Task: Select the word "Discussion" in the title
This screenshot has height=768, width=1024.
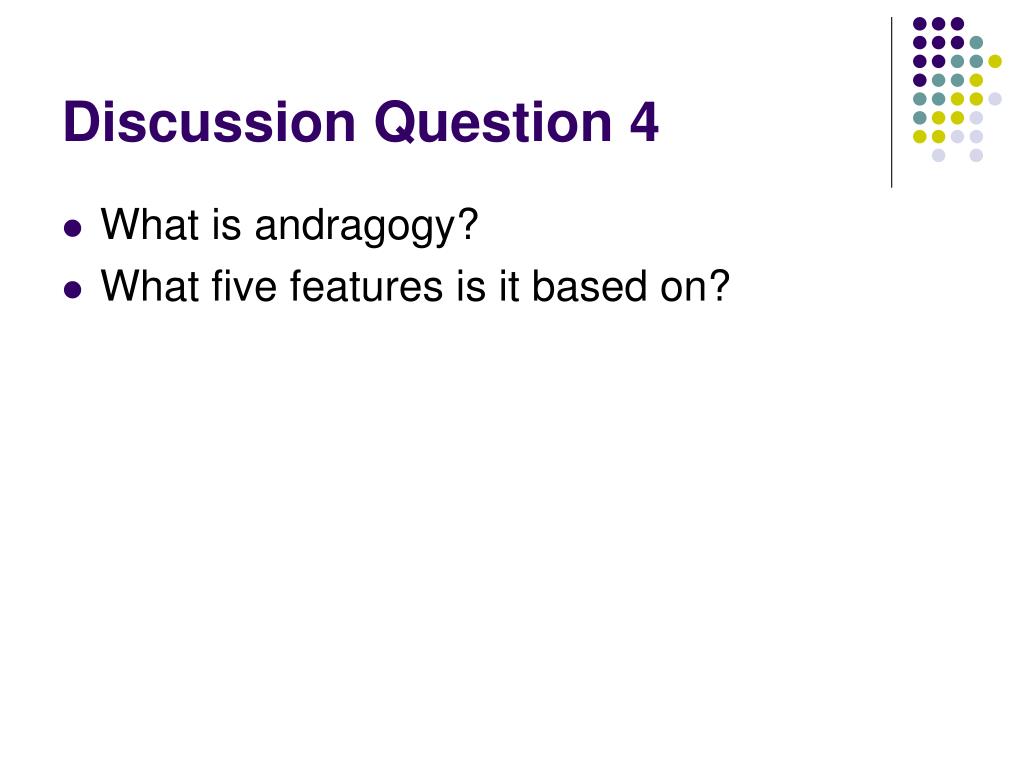Action: (x=210, y=121)
